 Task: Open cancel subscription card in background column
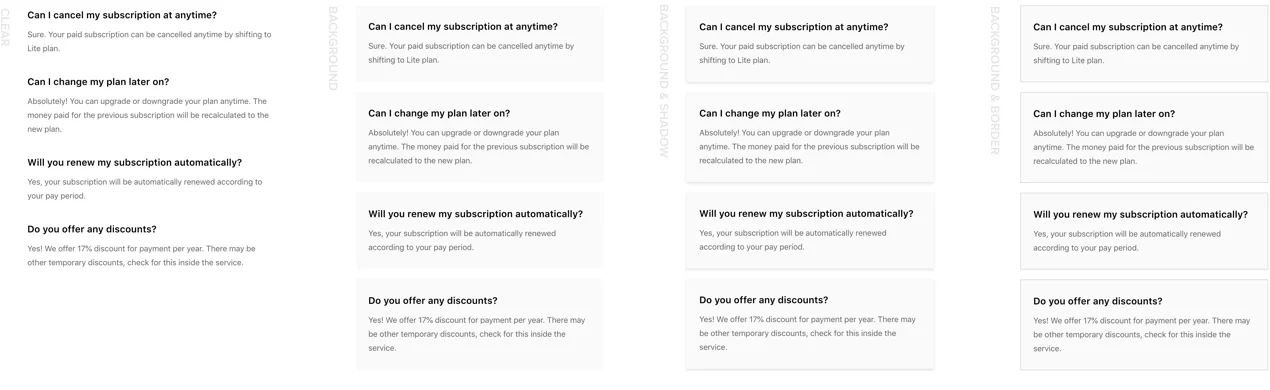(480, 44)
